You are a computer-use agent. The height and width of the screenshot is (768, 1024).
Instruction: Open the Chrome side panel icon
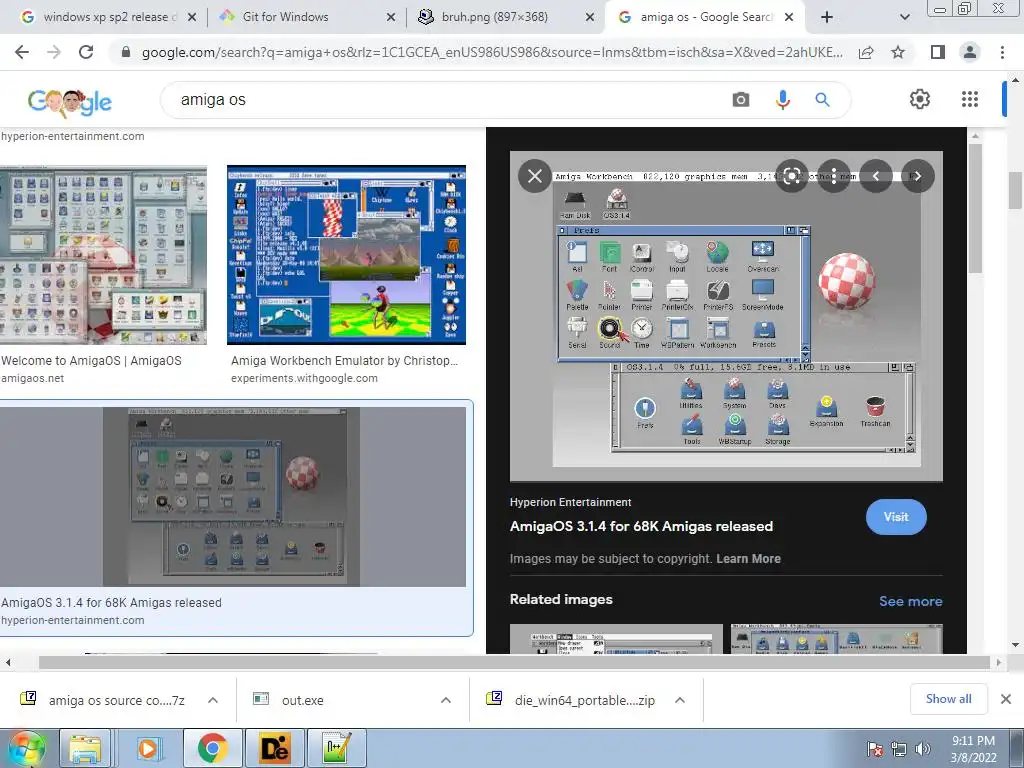[x=938, y=52]
